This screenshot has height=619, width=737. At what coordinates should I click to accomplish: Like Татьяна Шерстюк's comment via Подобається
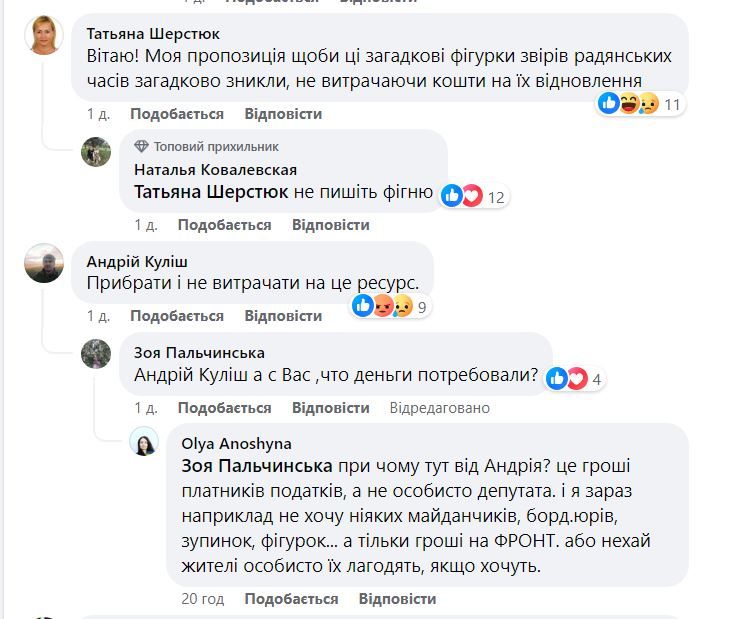pos(176,115)
